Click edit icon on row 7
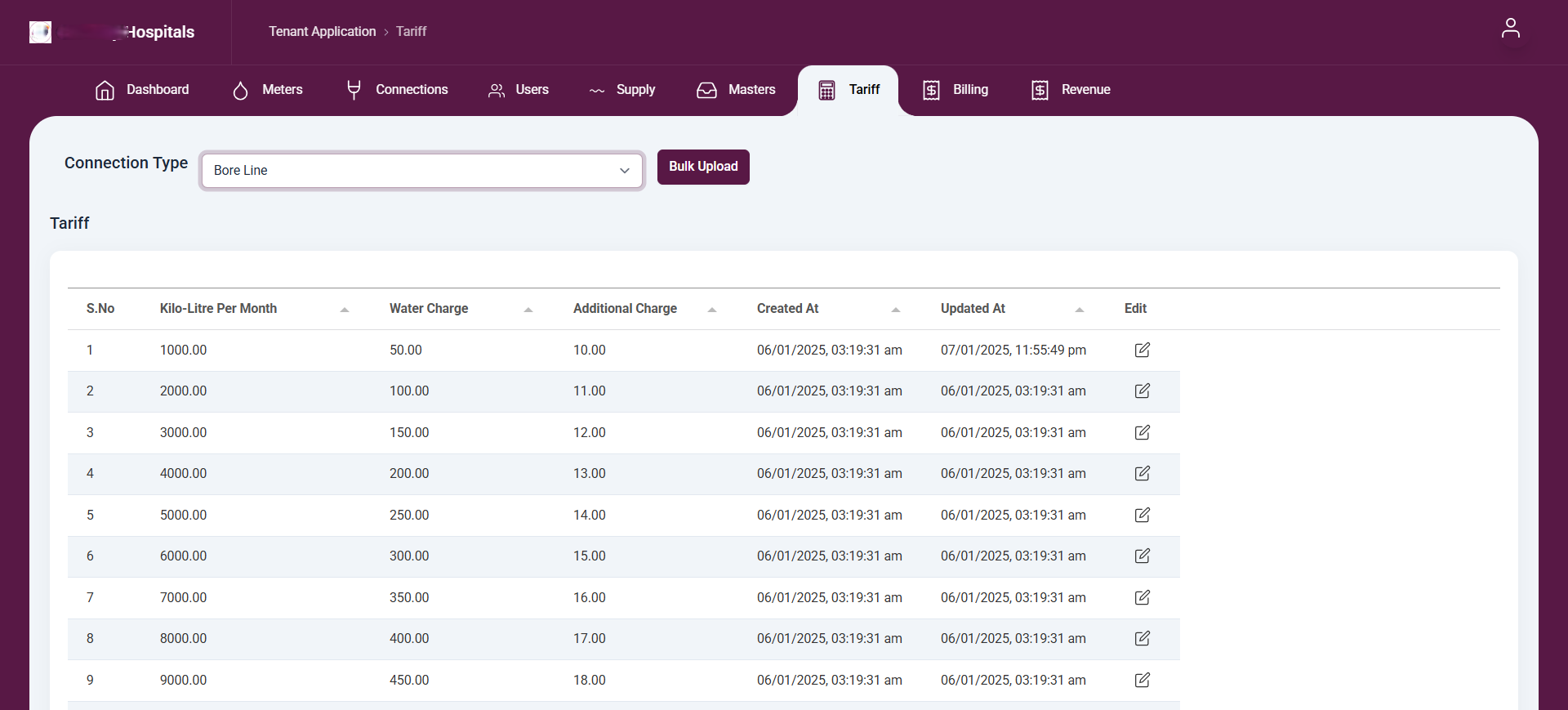Viewport: 1568px width, 710px height. tap(1142, 597)
